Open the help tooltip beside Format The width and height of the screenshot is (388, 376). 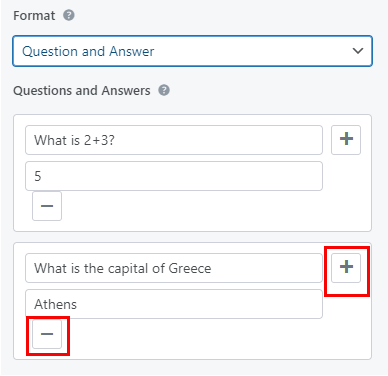pos(69,15)
